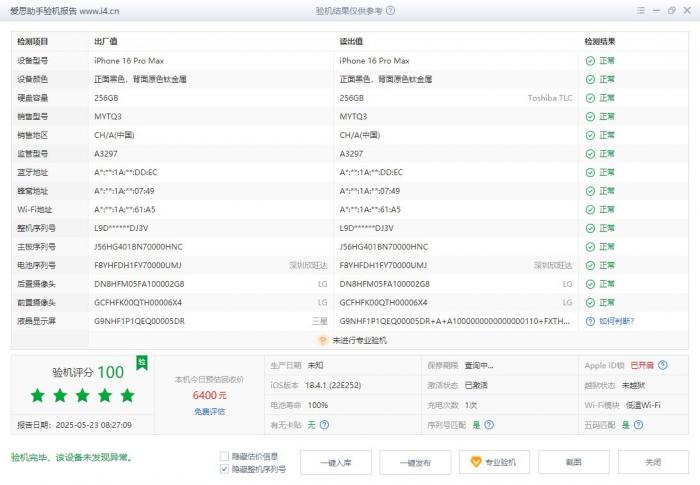Click the help icon next to 五码匹配
The height and width of the screenshot is (485, 700).
[x=639, y=425]
